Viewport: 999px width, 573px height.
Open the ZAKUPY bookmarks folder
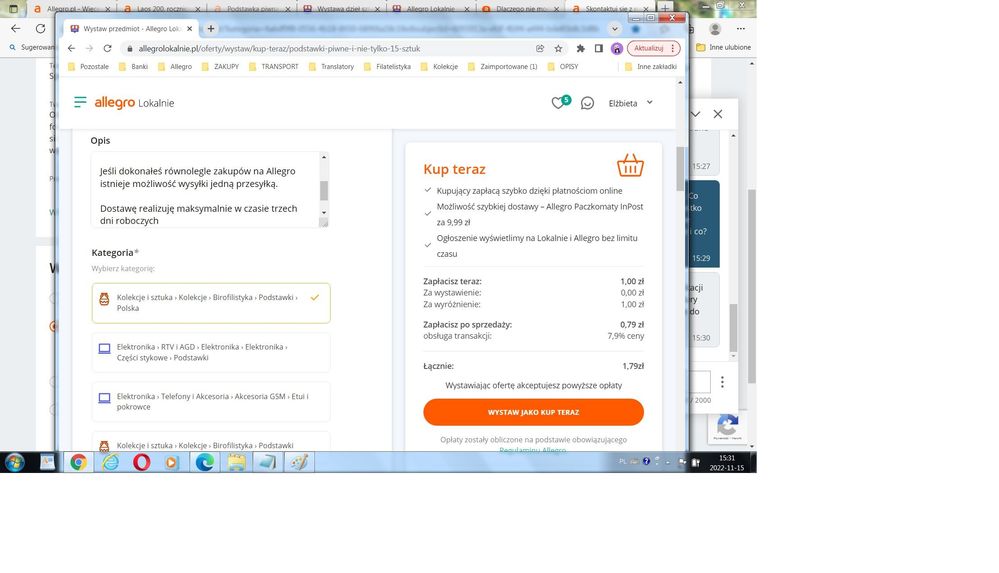[x=220, y=66]
